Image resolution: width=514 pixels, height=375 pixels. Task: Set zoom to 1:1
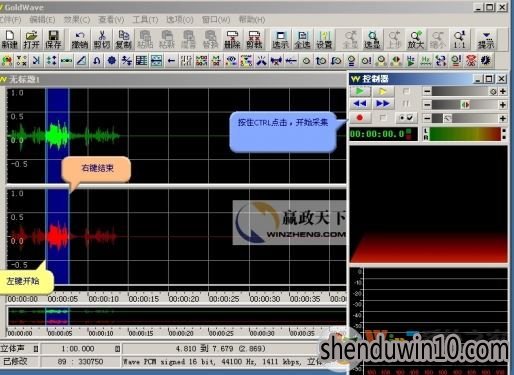click(459, 39)
